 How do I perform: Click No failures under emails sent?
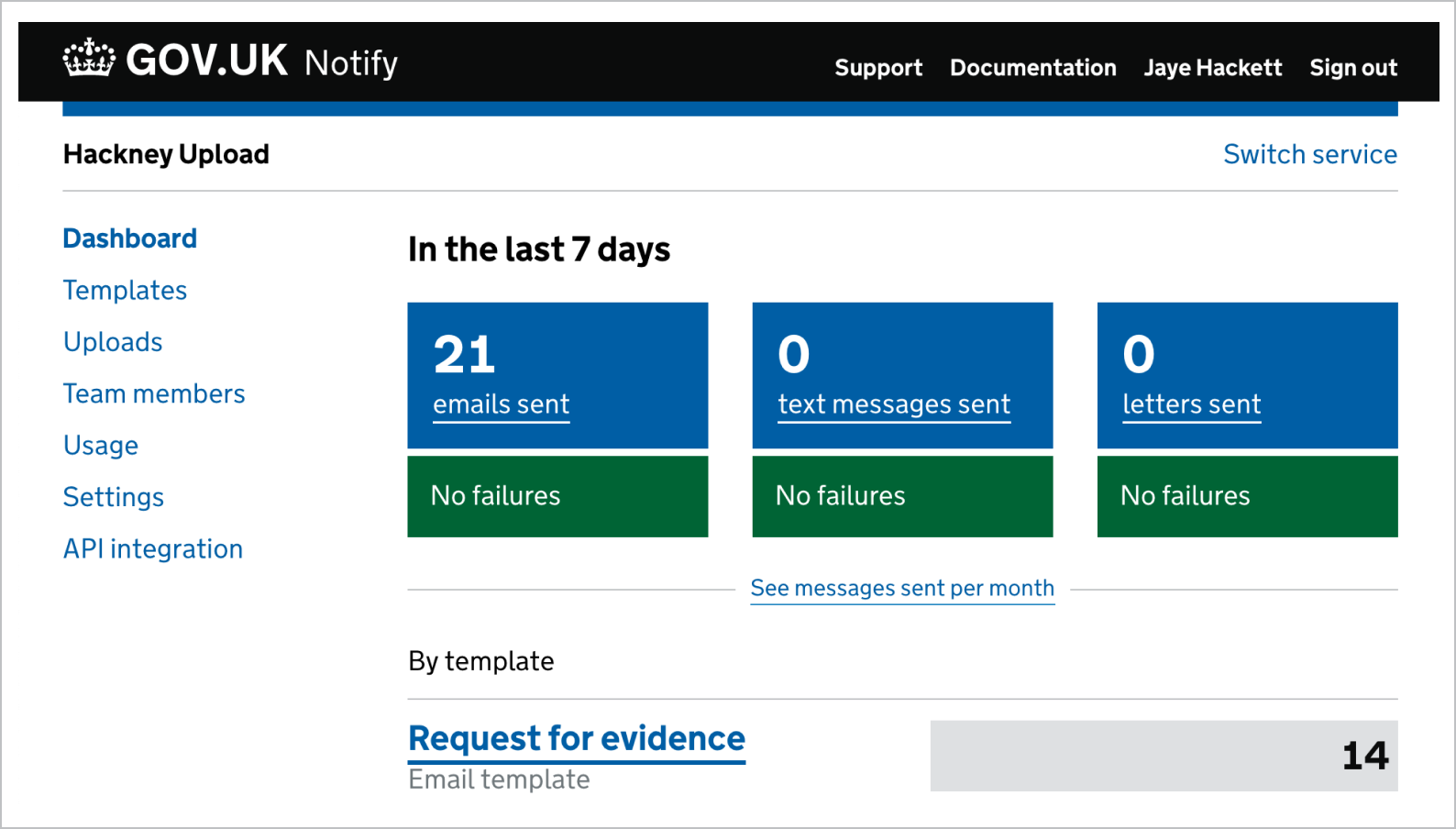557,496
